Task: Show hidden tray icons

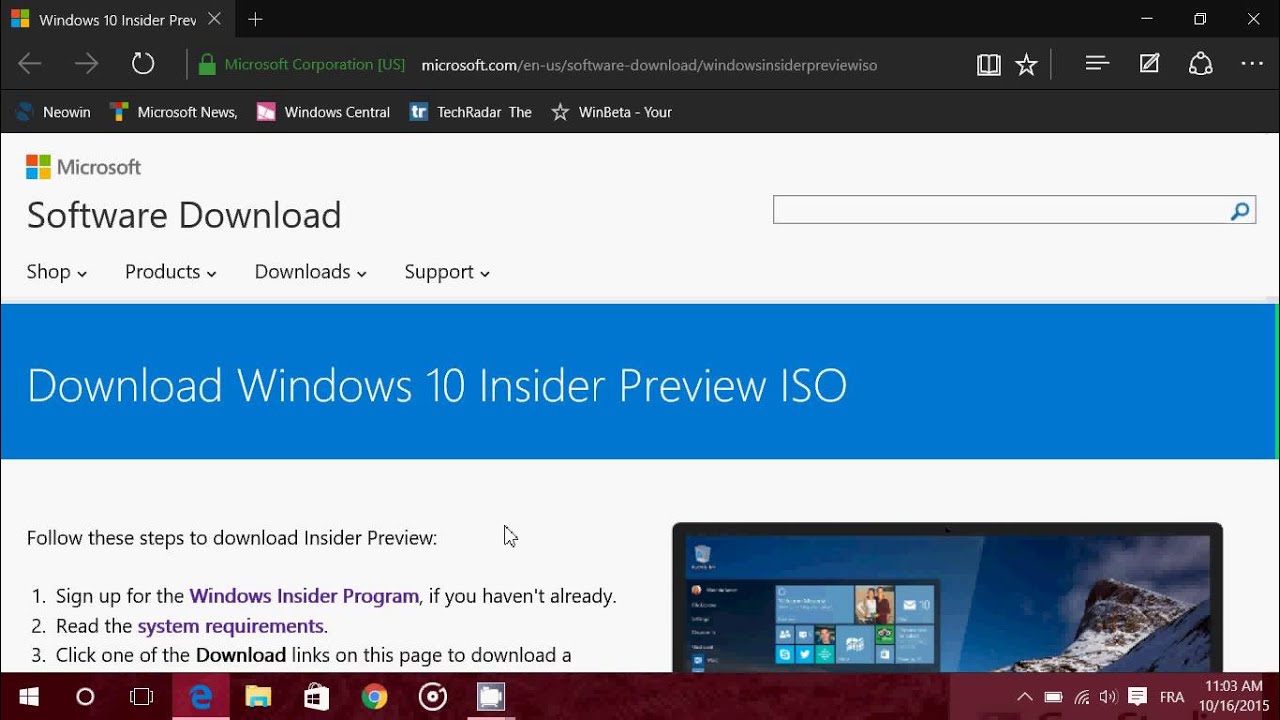Action: [1025, 697]
